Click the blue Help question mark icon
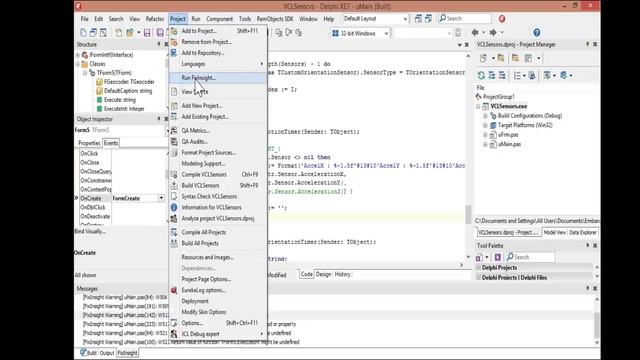Image resolution: width=640 pixels, height=360 pixels. [x=537, y=33]
